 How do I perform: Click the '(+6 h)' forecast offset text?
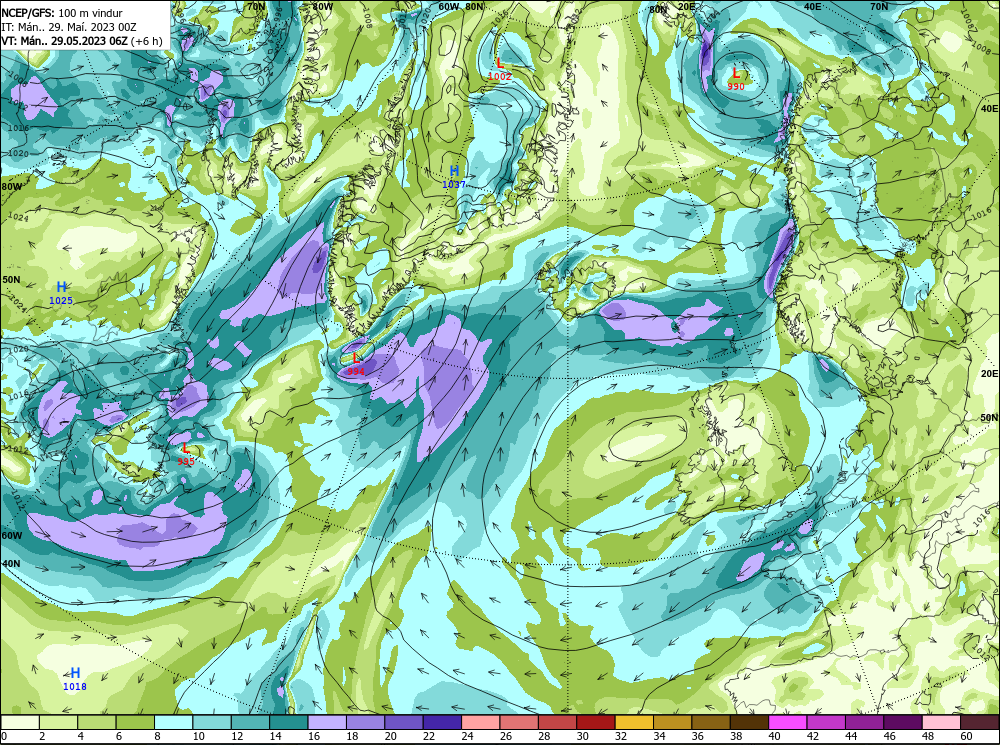(147, 41)
